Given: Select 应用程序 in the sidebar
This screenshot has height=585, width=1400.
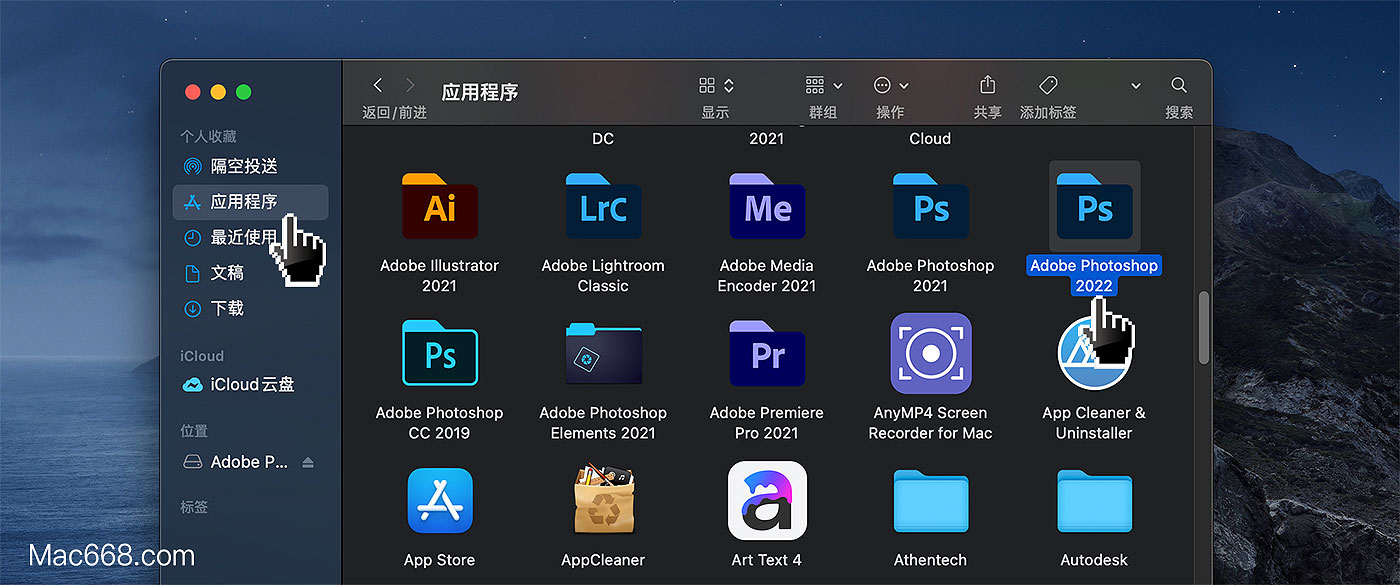Looking at the screenshot, I should tap(251, 202).
